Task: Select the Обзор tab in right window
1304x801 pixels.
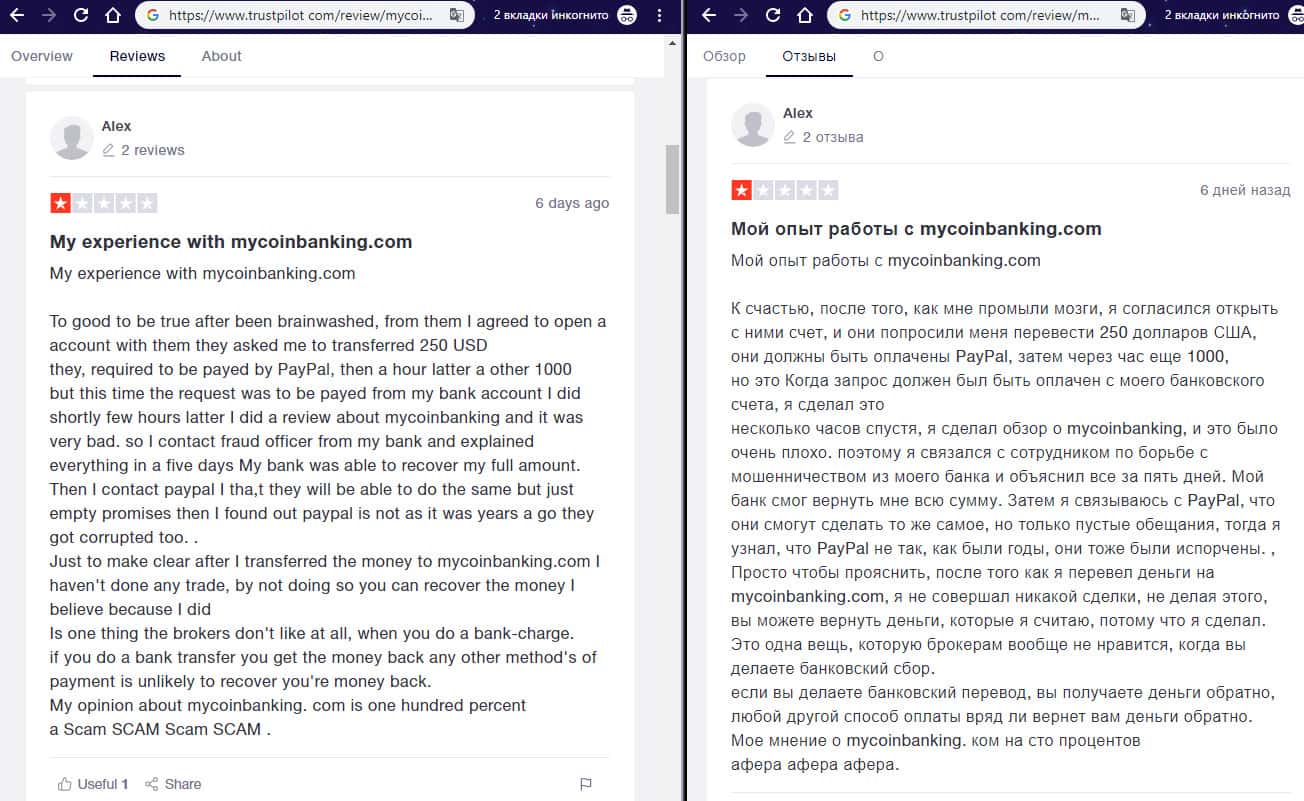Action: [x=724, y=56]
